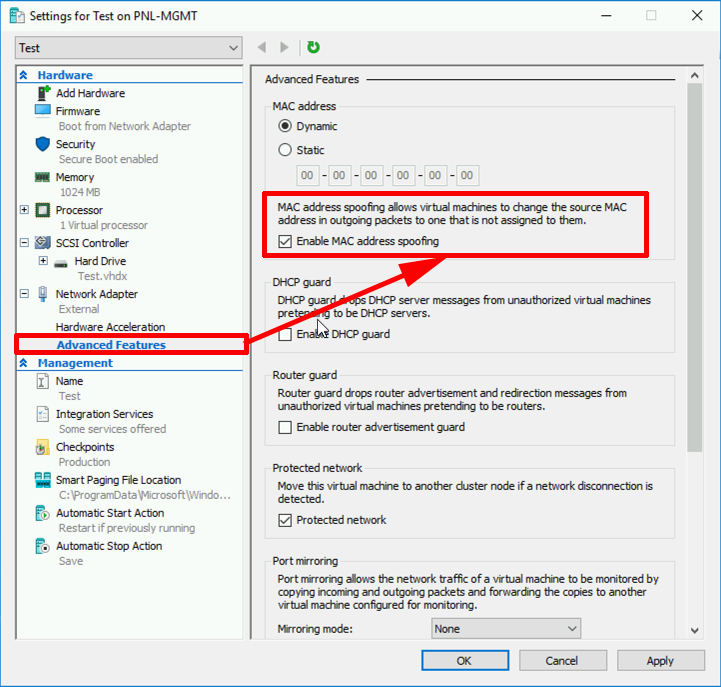Select Advanced Features tree item
Screen dimensions: 721x687
111,345
